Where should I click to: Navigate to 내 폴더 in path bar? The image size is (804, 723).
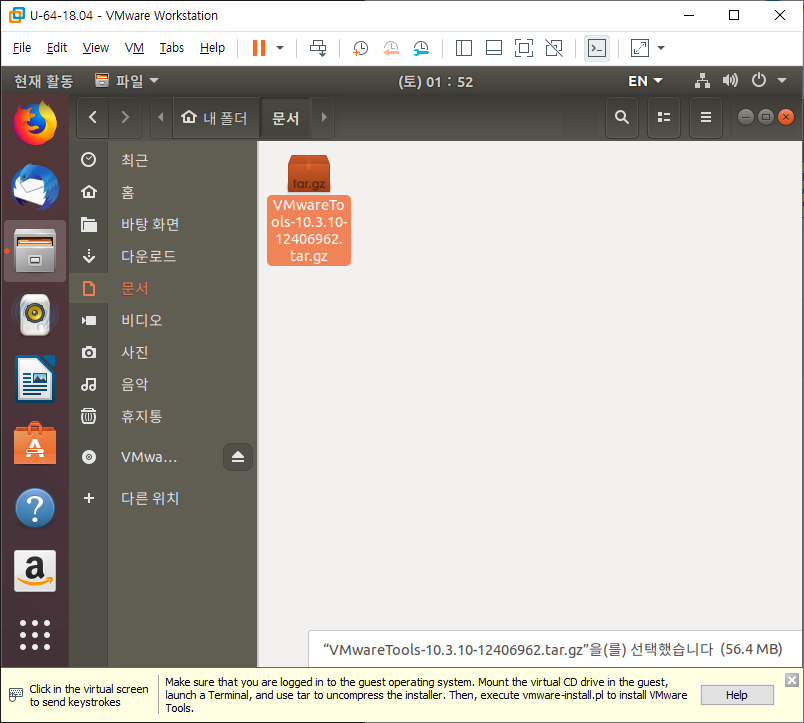pos(214,117)
